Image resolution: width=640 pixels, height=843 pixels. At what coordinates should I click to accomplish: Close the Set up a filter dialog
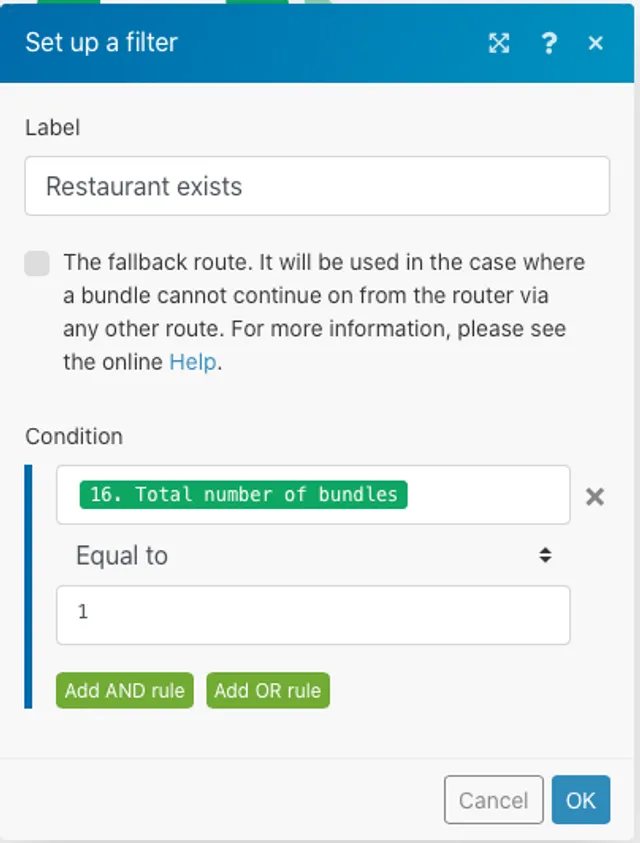pyautogui.click(x=596, y=43)
